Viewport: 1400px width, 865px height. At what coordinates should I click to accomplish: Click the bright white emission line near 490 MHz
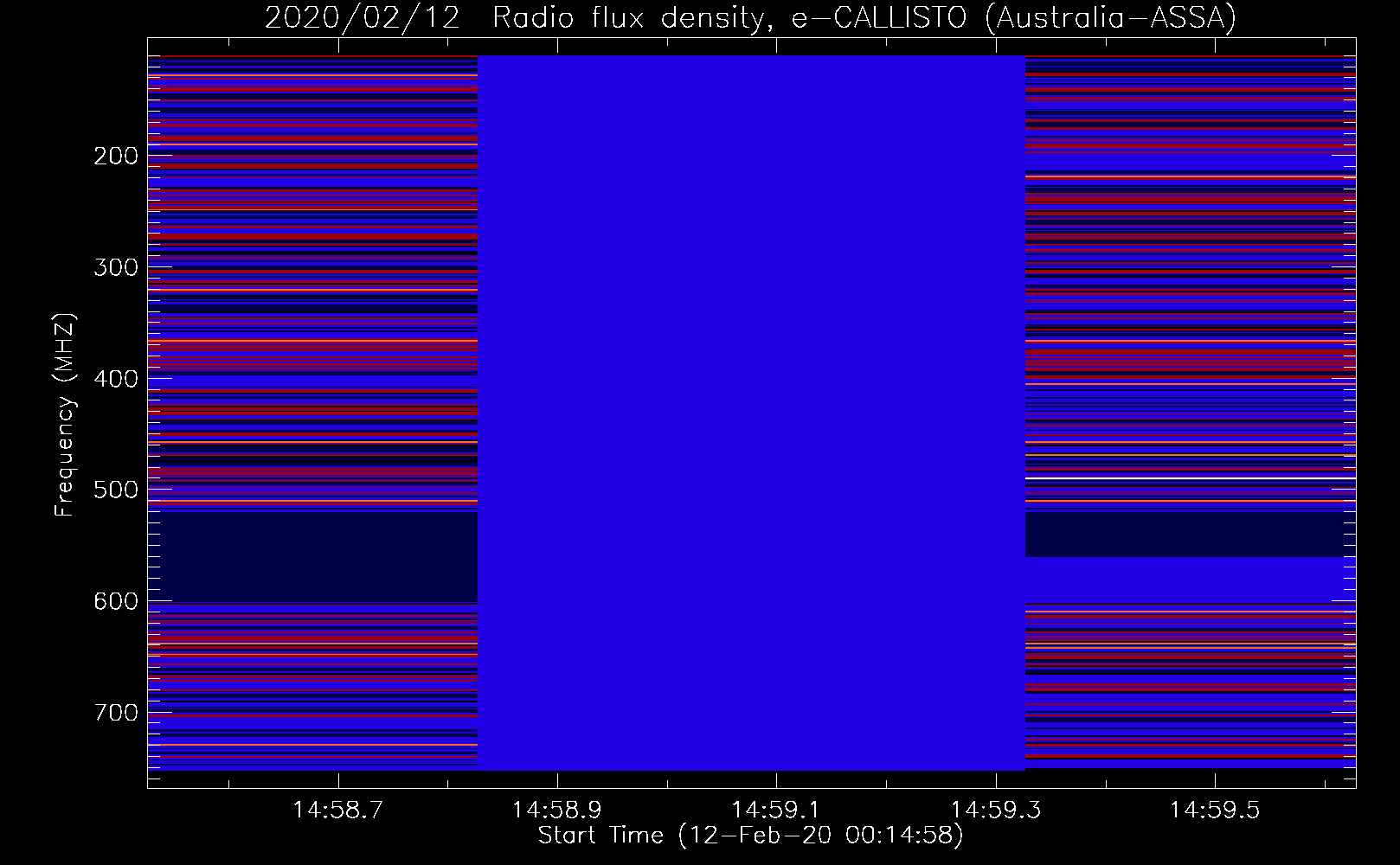(x=1191, y=478)
